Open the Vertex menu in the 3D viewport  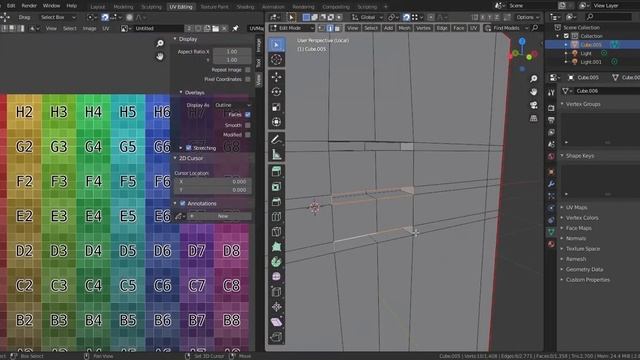pyautogui.click(x=423, y=28)
